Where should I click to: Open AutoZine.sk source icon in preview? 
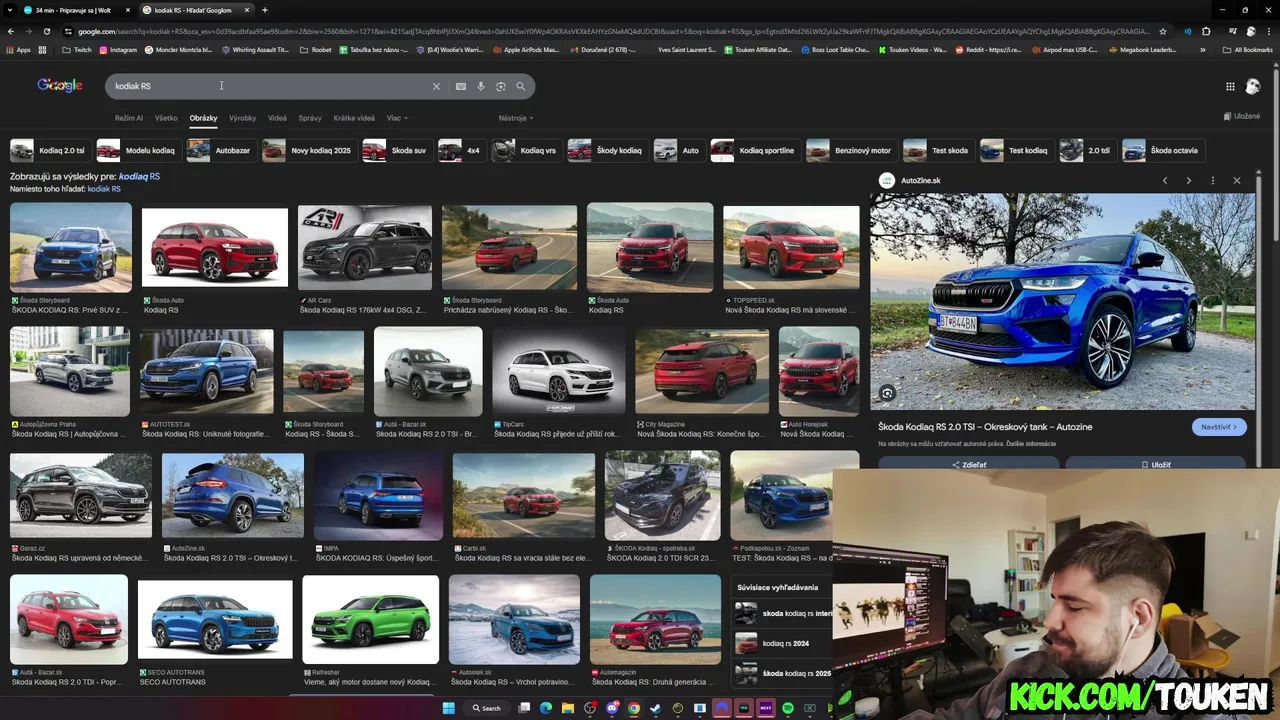tap(887, 181)
